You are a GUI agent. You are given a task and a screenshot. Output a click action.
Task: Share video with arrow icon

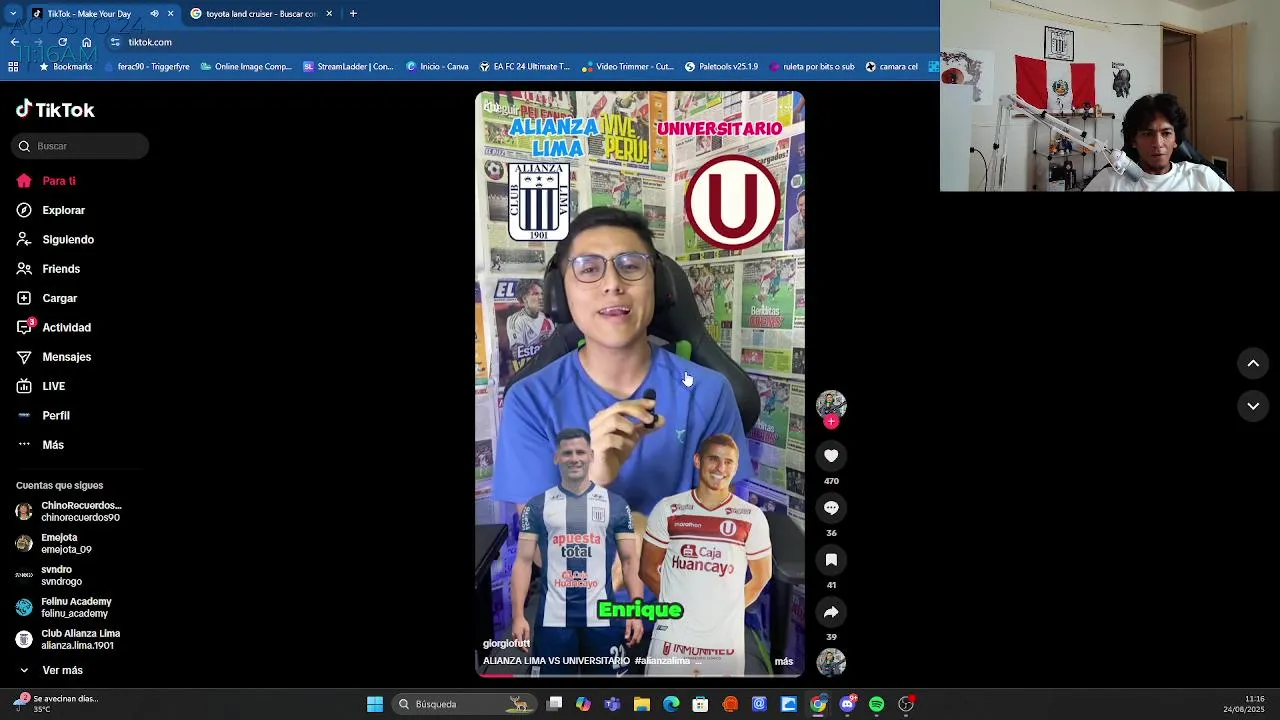click(x=831, y=612)
